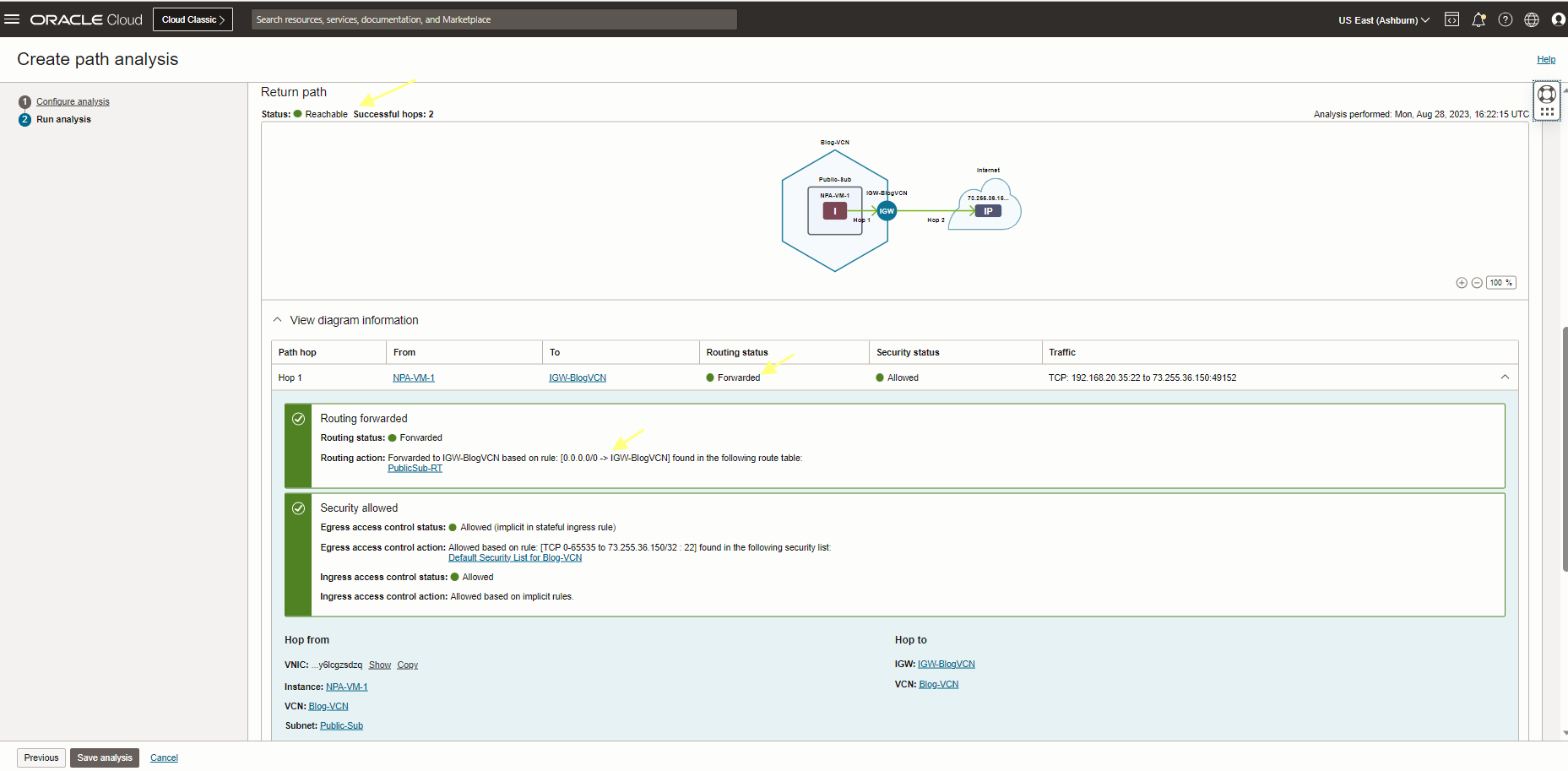This screenshot has width=1568, height=771.
Task: Open Cloud Shell developer tools icon
Action: 1451,19
